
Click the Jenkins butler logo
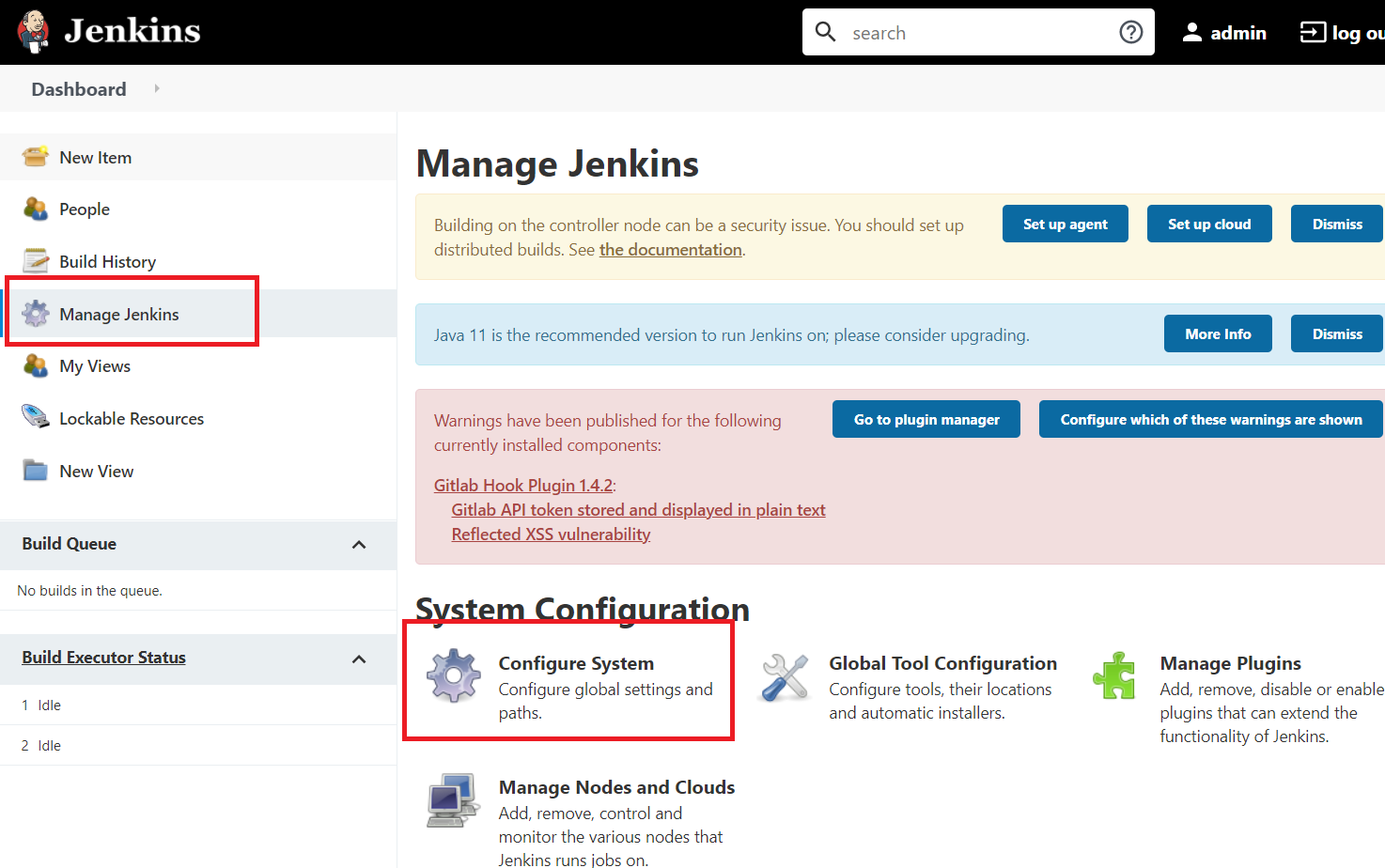point(34,32)
